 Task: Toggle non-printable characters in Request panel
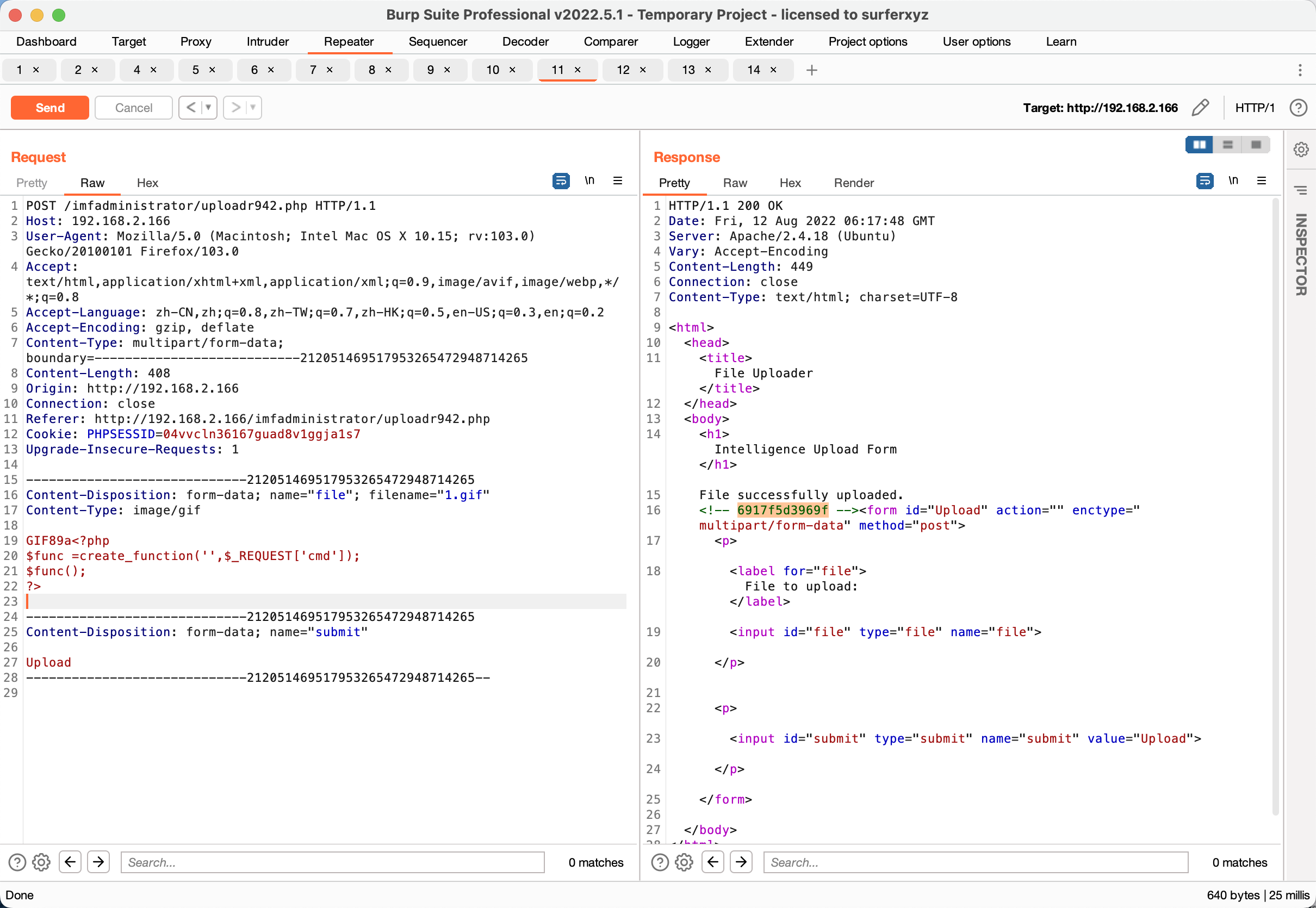tap(589, 181)
